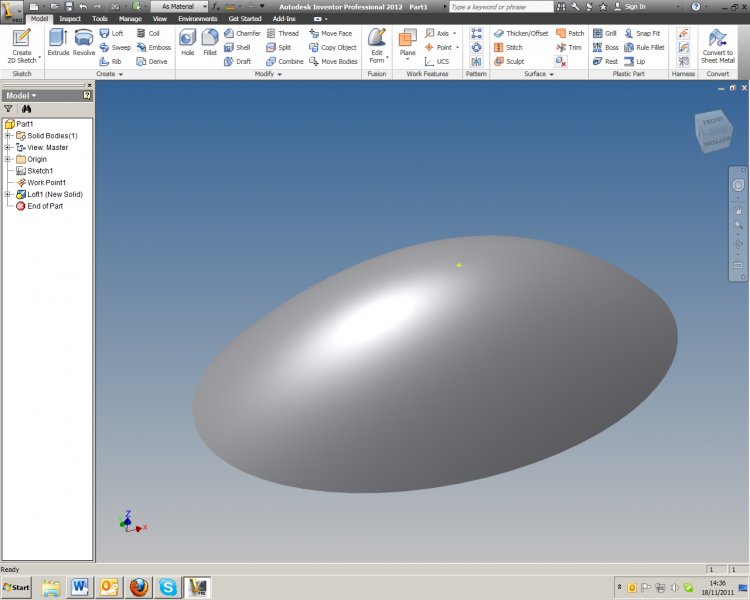Expand the View: Master node
Viewport: 750px width, 600px height.
coord(8,147)
